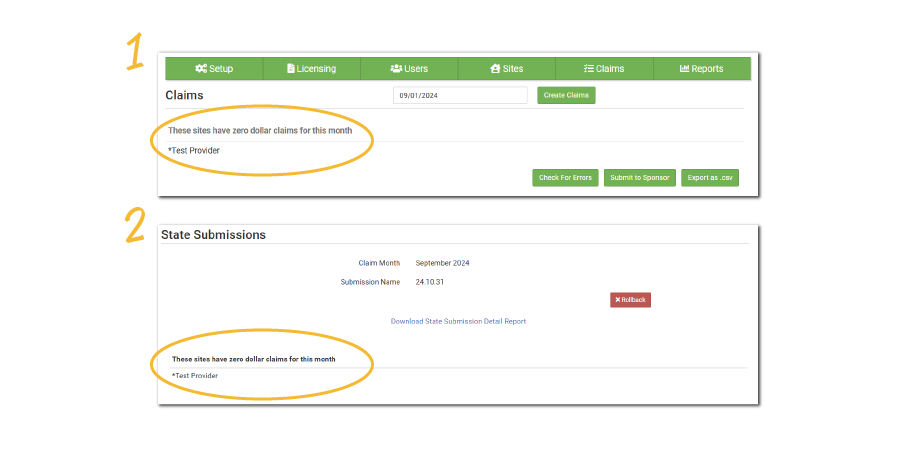This screenshot has width=900, height=450.
Task: Focus the 09/01/2024 claim date field
Action: pos(460,95)
